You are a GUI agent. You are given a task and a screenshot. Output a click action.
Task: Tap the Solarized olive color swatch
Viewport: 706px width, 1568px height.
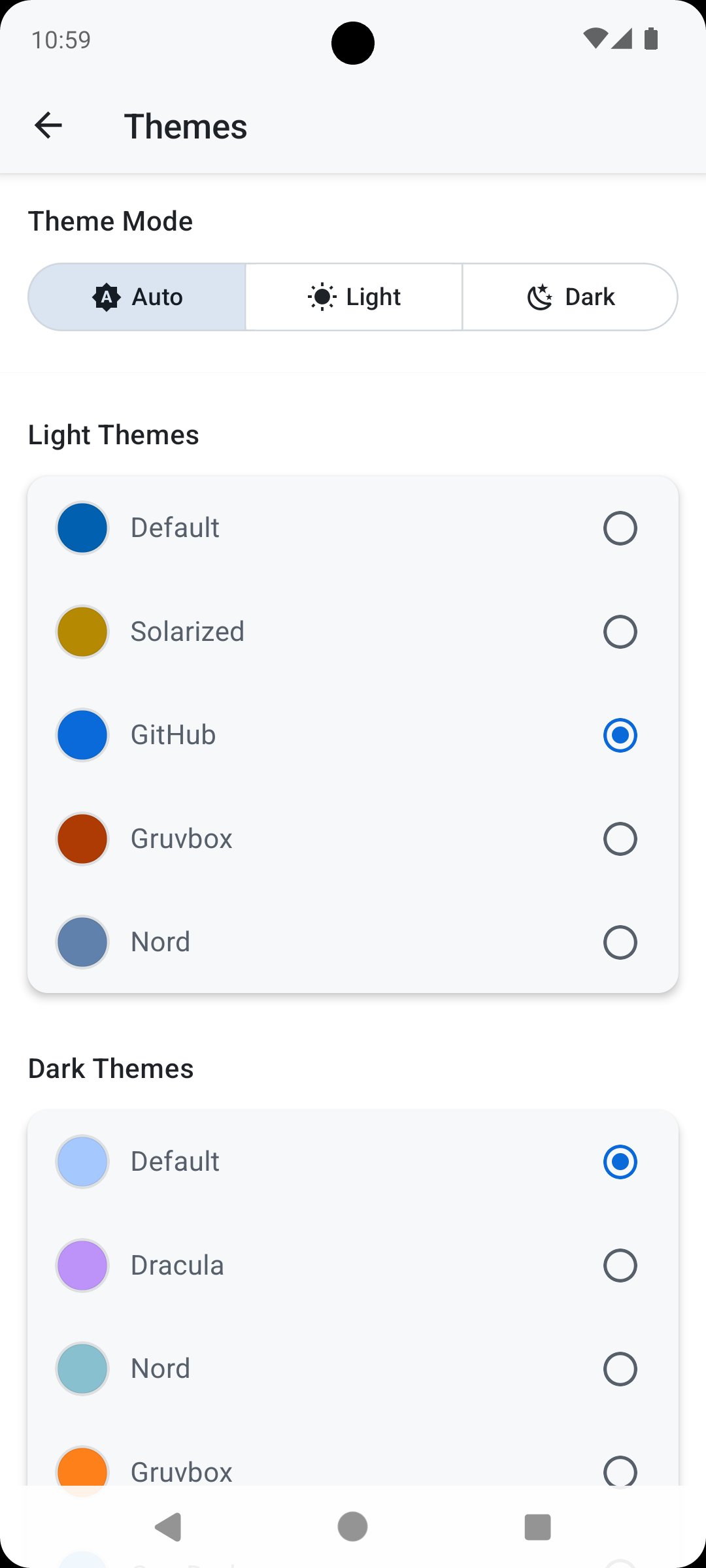coord(82,631)
